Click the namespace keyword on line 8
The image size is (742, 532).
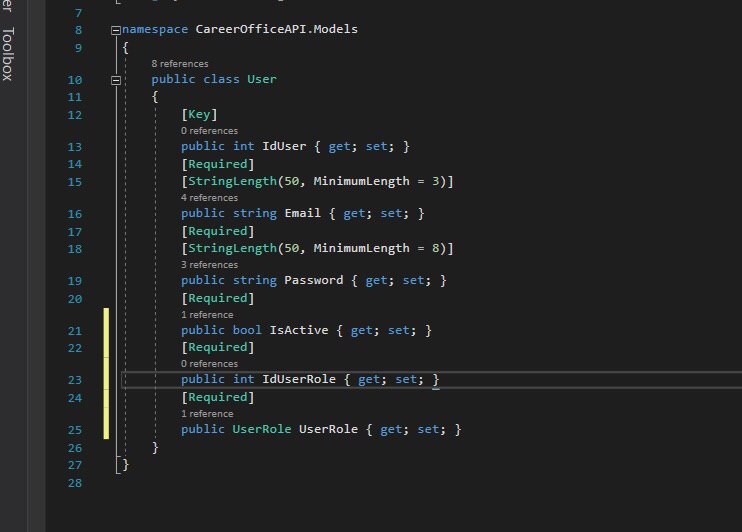pyautogui.click(x=155, y=29)
